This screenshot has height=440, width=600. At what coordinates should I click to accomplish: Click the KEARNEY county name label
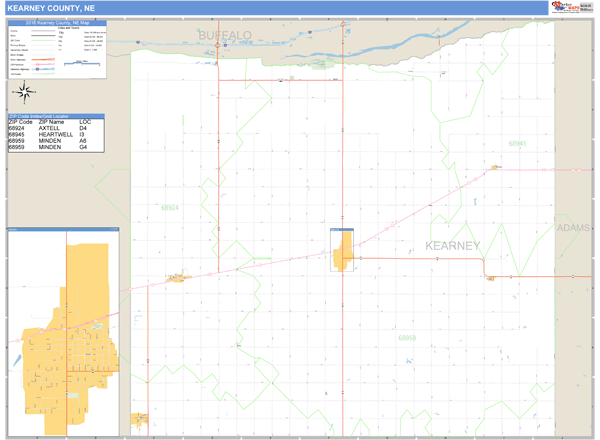click(452, 246)
